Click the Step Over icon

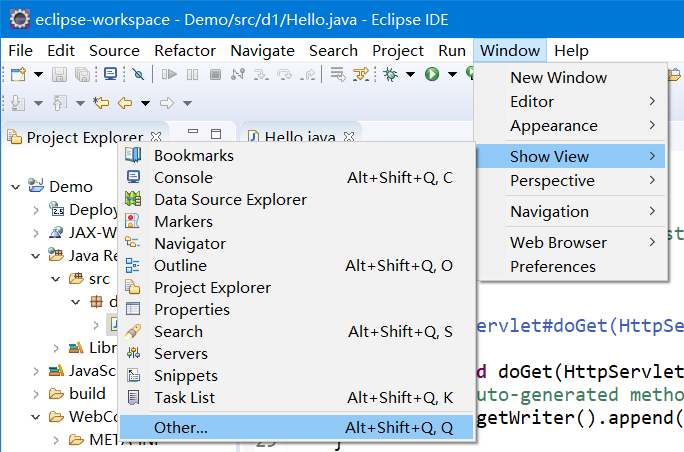point(284,75)
